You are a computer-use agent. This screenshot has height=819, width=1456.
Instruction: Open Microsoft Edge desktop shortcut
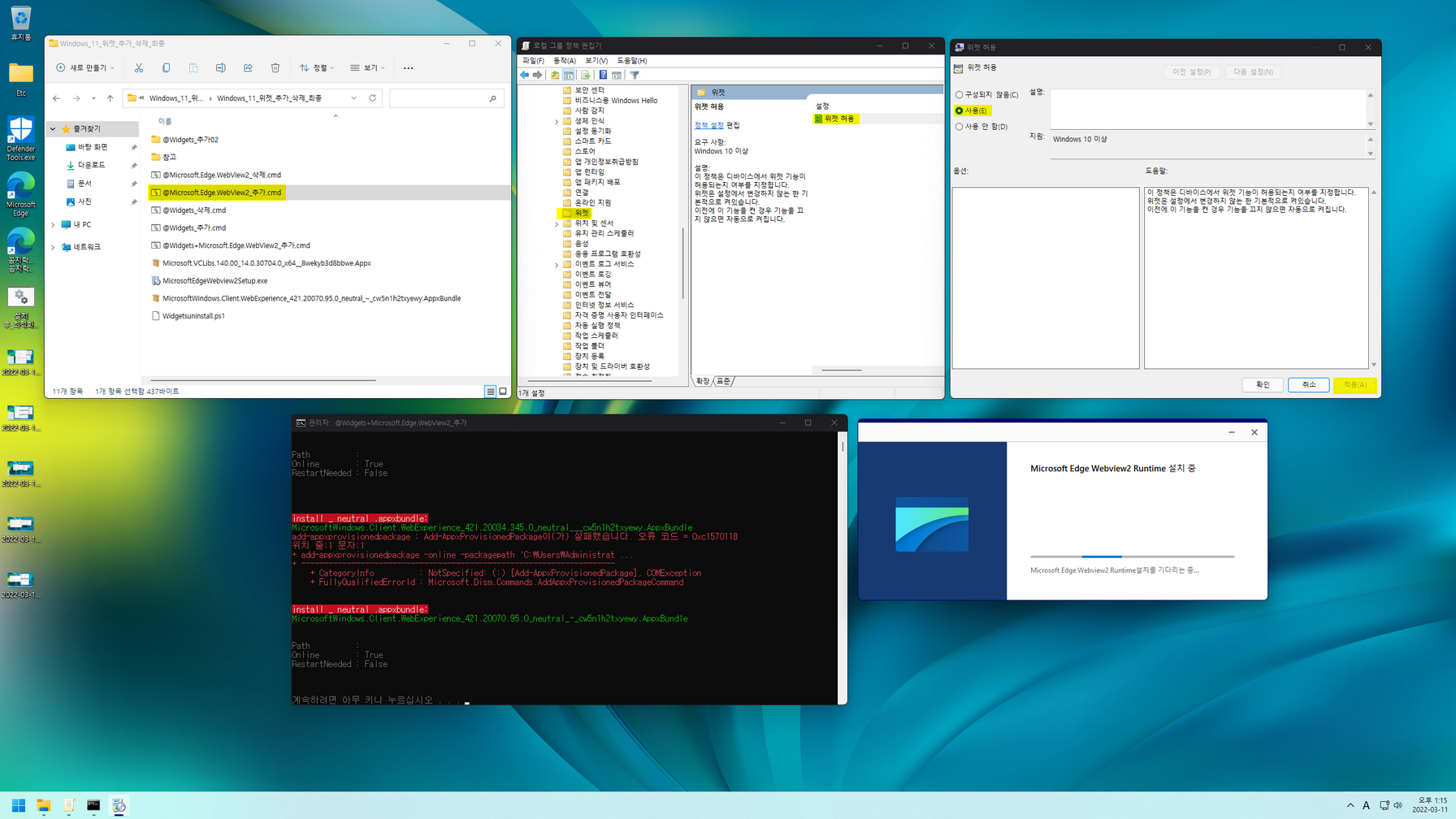click(20, 194)
